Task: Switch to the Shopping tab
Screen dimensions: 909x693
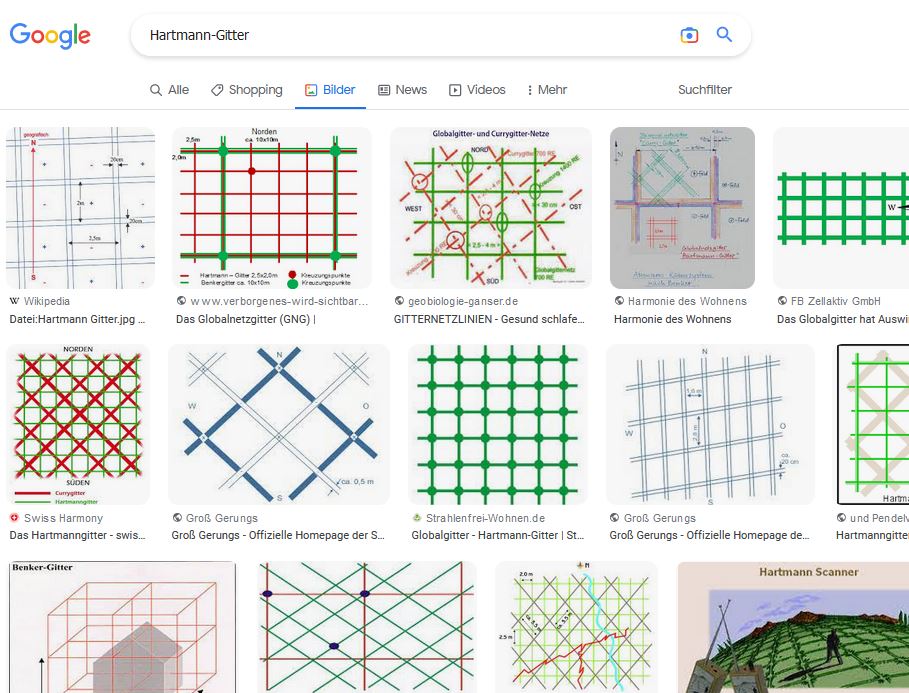Action: pos(246,90)
